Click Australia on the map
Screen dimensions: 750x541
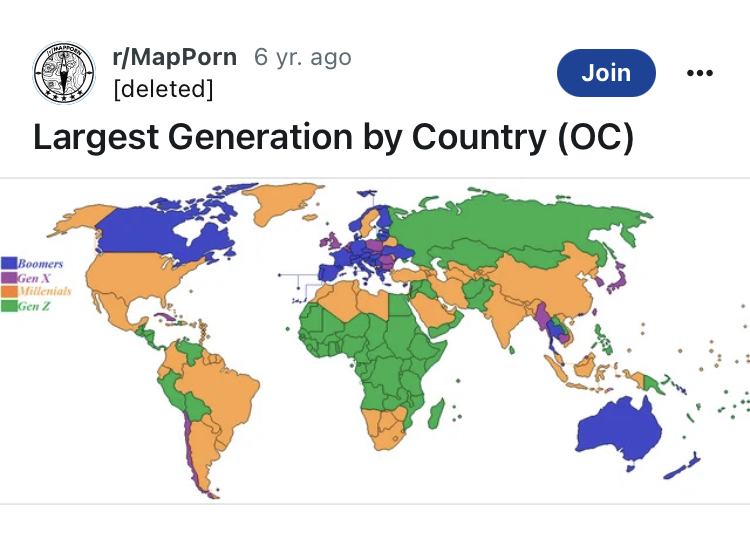click(x=619, y=429)
